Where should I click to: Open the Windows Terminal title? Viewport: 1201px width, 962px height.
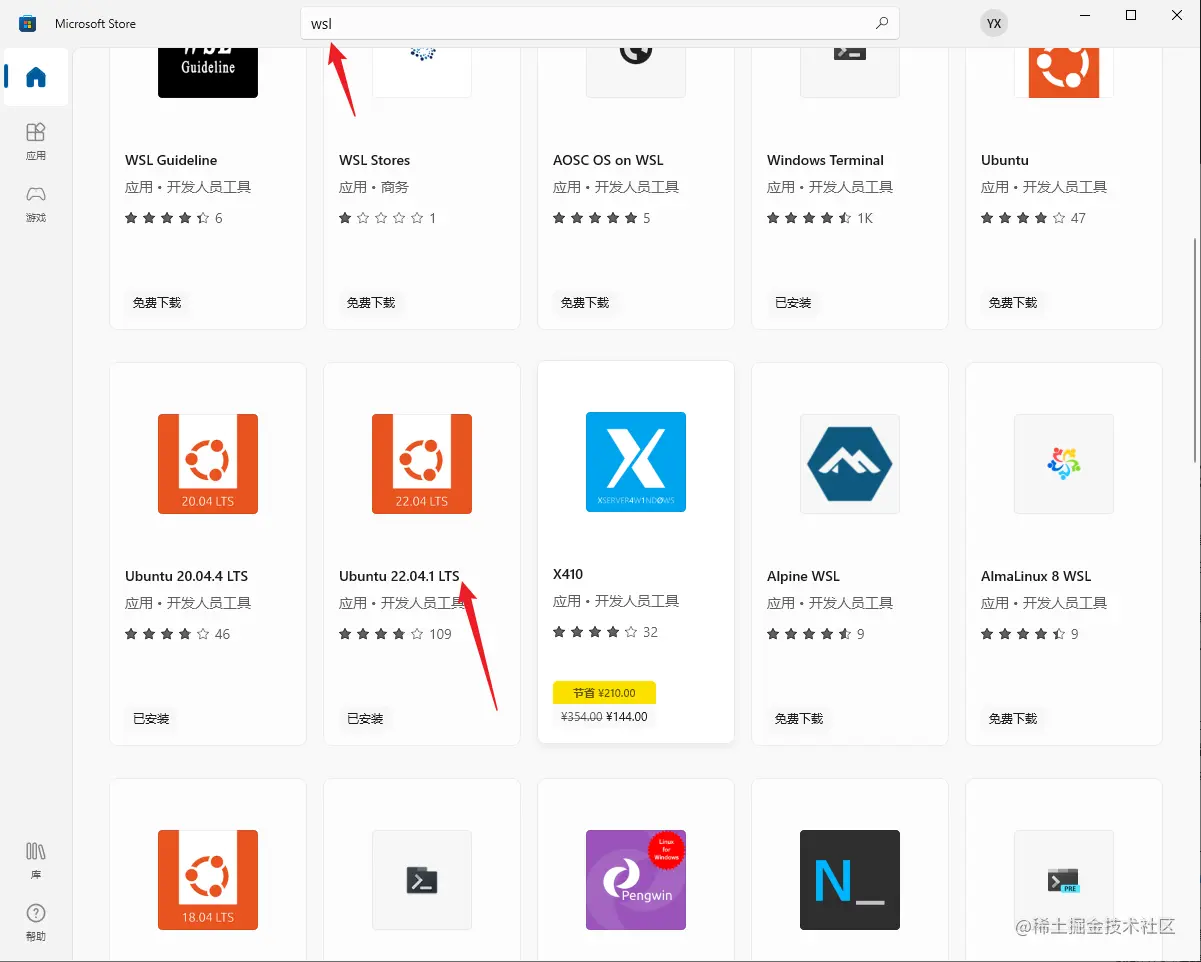(825, 160)
